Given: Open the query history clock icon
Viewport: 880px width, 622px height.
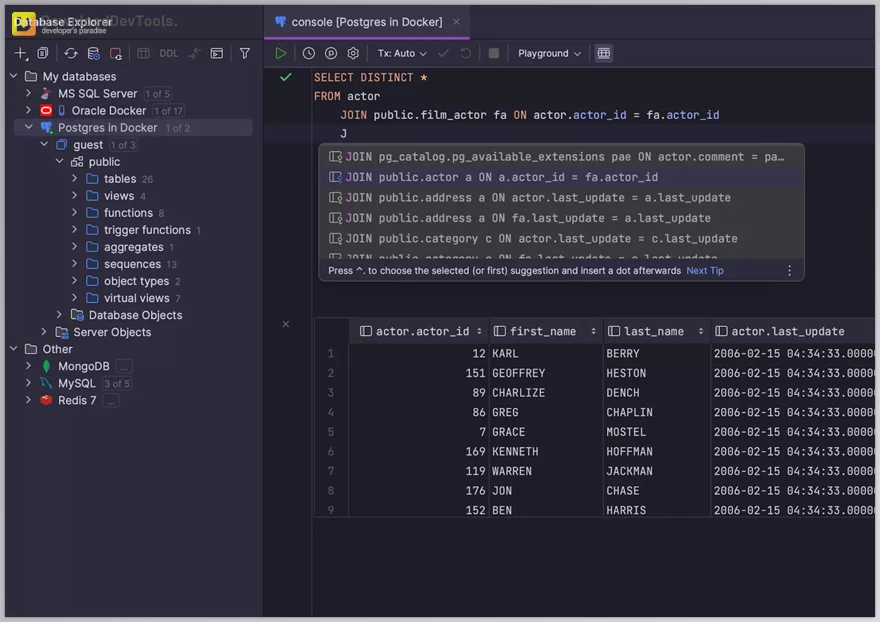Looking at the screenshot, I should coord(309,53).
